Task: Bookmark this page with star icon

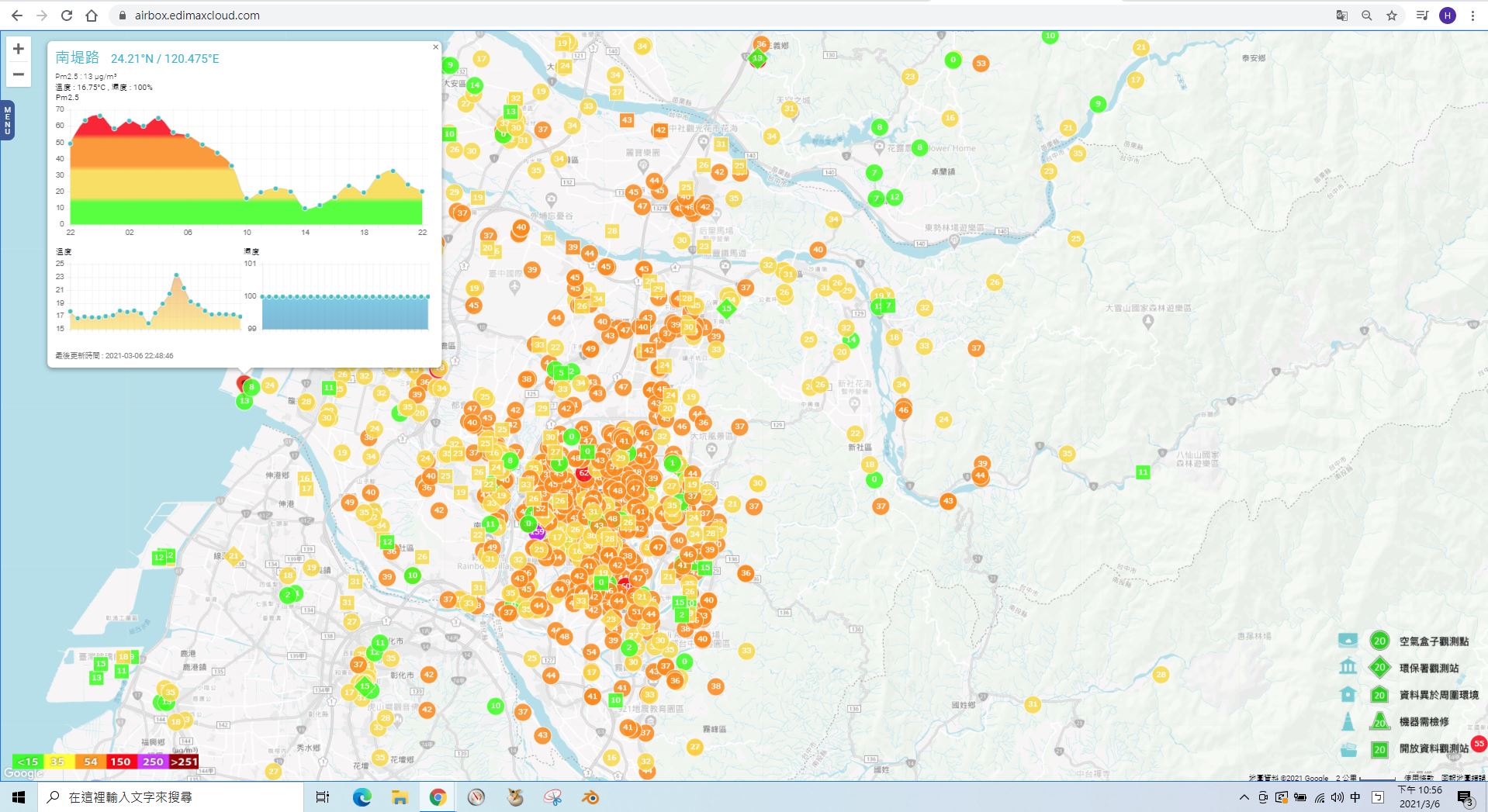Action: (x=1392, y=16)
